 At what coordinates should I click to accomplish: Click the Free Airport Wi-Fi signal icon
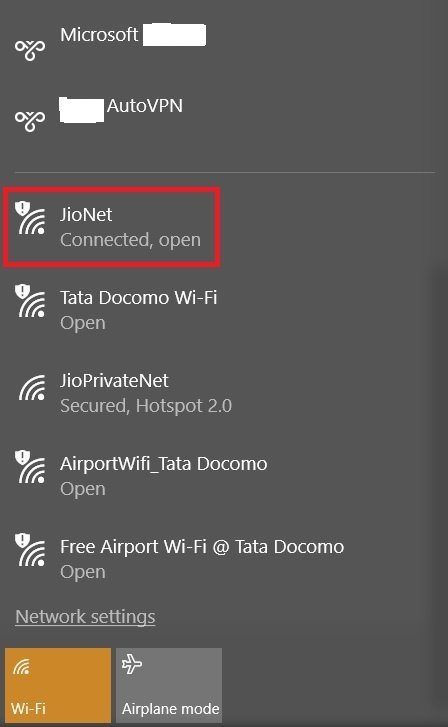(30, 549)
